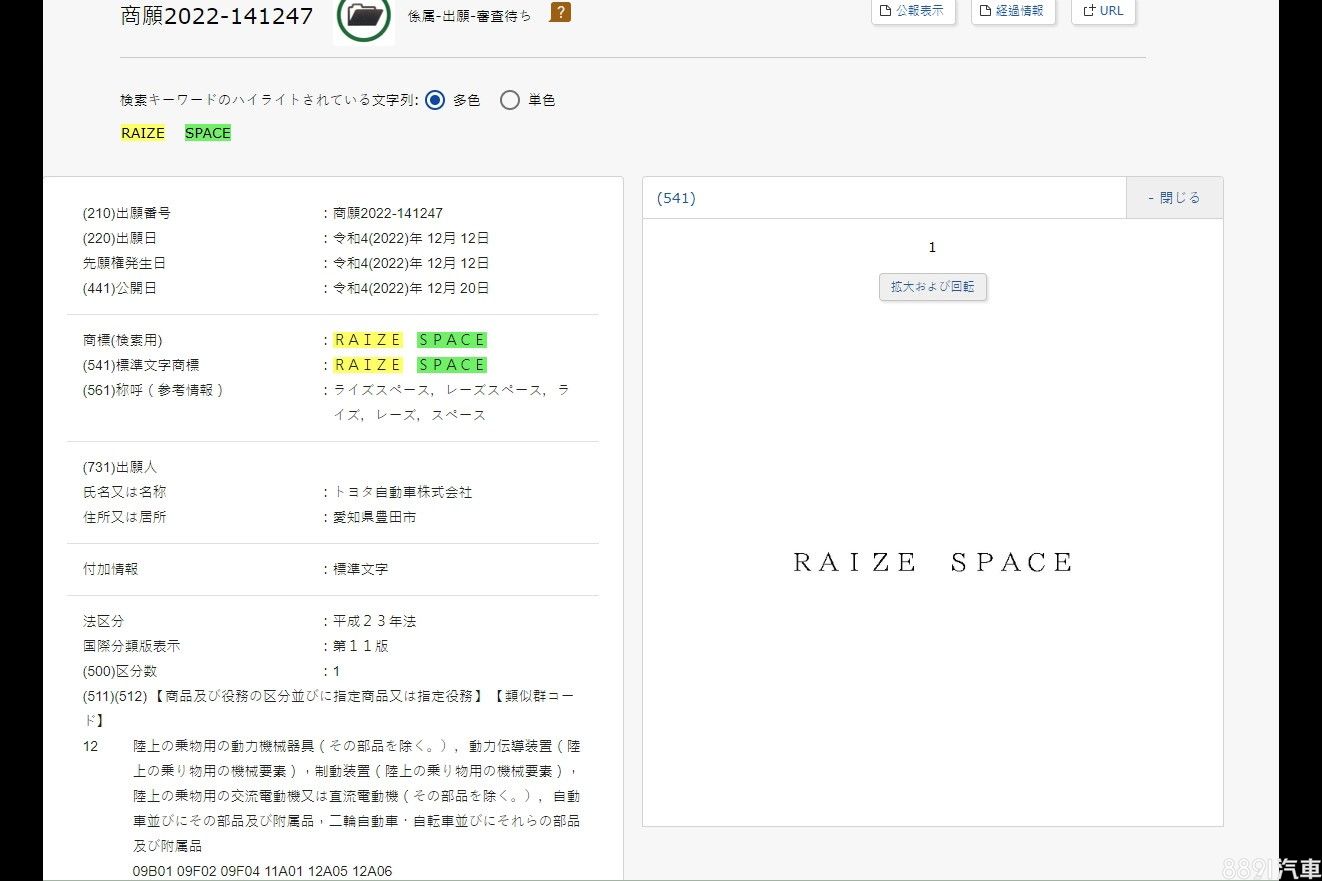Image resolution: width=1322 pixels, height=881 pixels.
Task: Click the 付加情報 value 標準文字
Action: 361,569
